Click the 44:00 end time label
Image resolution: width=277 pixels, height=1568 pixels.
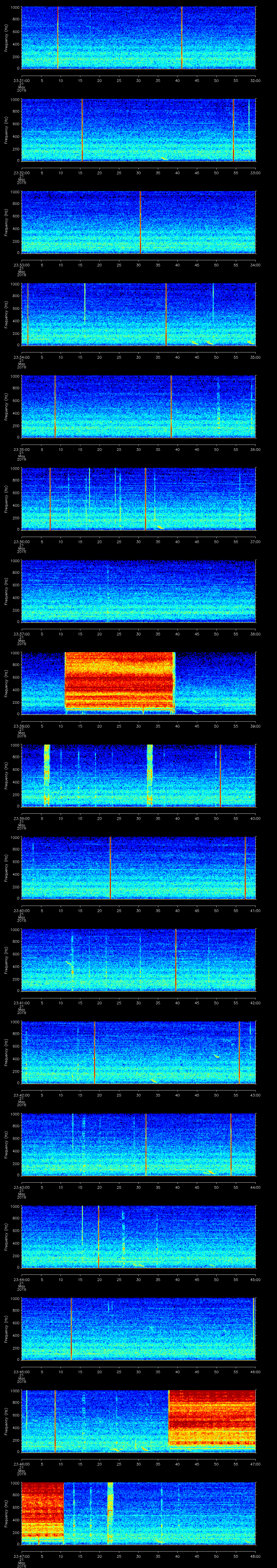(255, 1187)
